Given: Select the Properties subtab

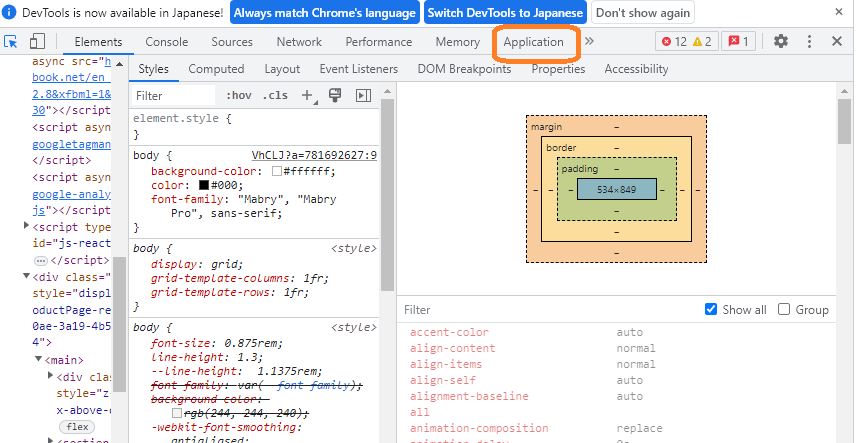Looking at the screenshot, I should click(x=558, y=69).
